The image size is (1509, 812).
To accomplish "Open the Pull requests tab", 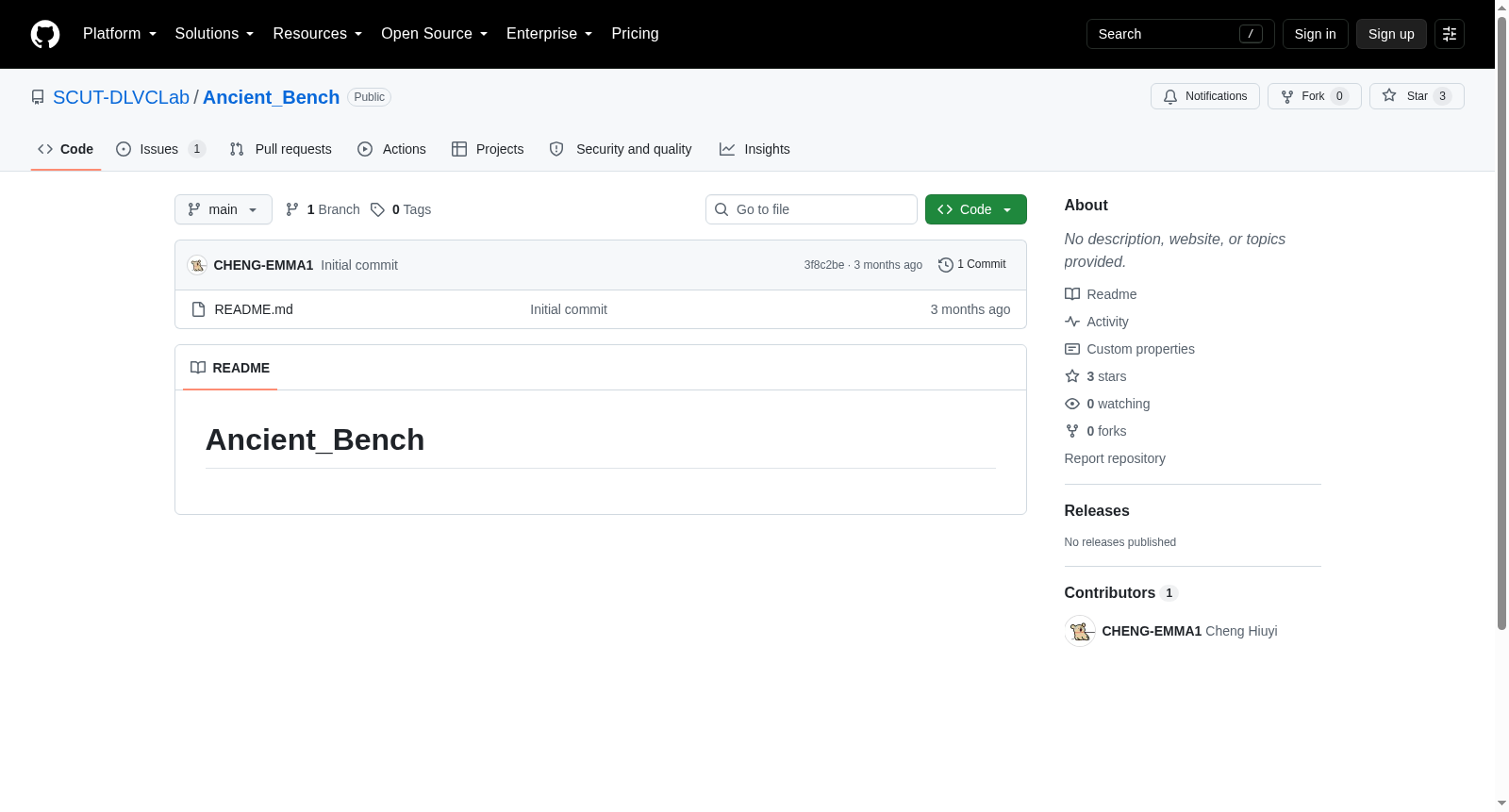I will 281,149.
